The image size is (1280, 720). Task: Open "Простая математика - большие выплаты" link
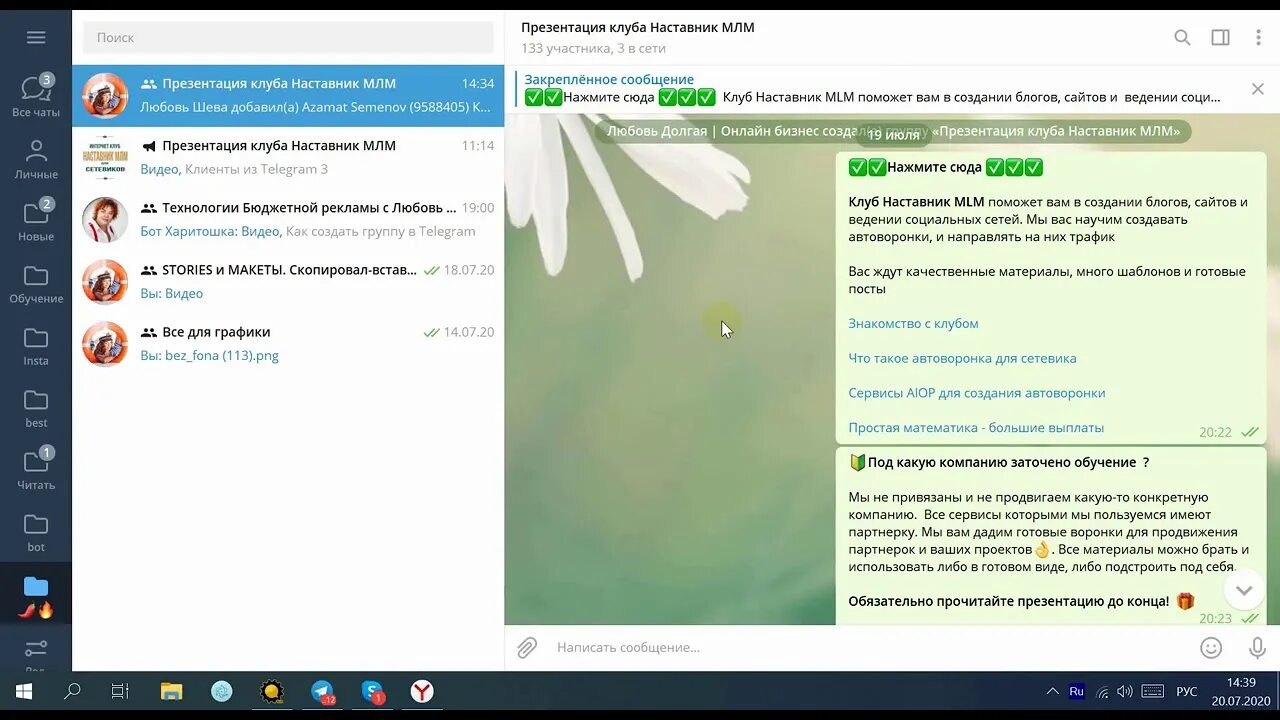pyautogui.click(x=976, y=427)
